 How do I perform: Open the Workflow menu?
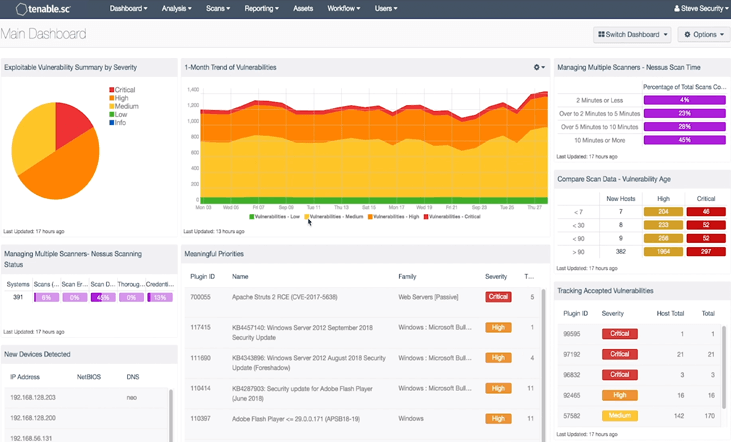coord(344,8)
